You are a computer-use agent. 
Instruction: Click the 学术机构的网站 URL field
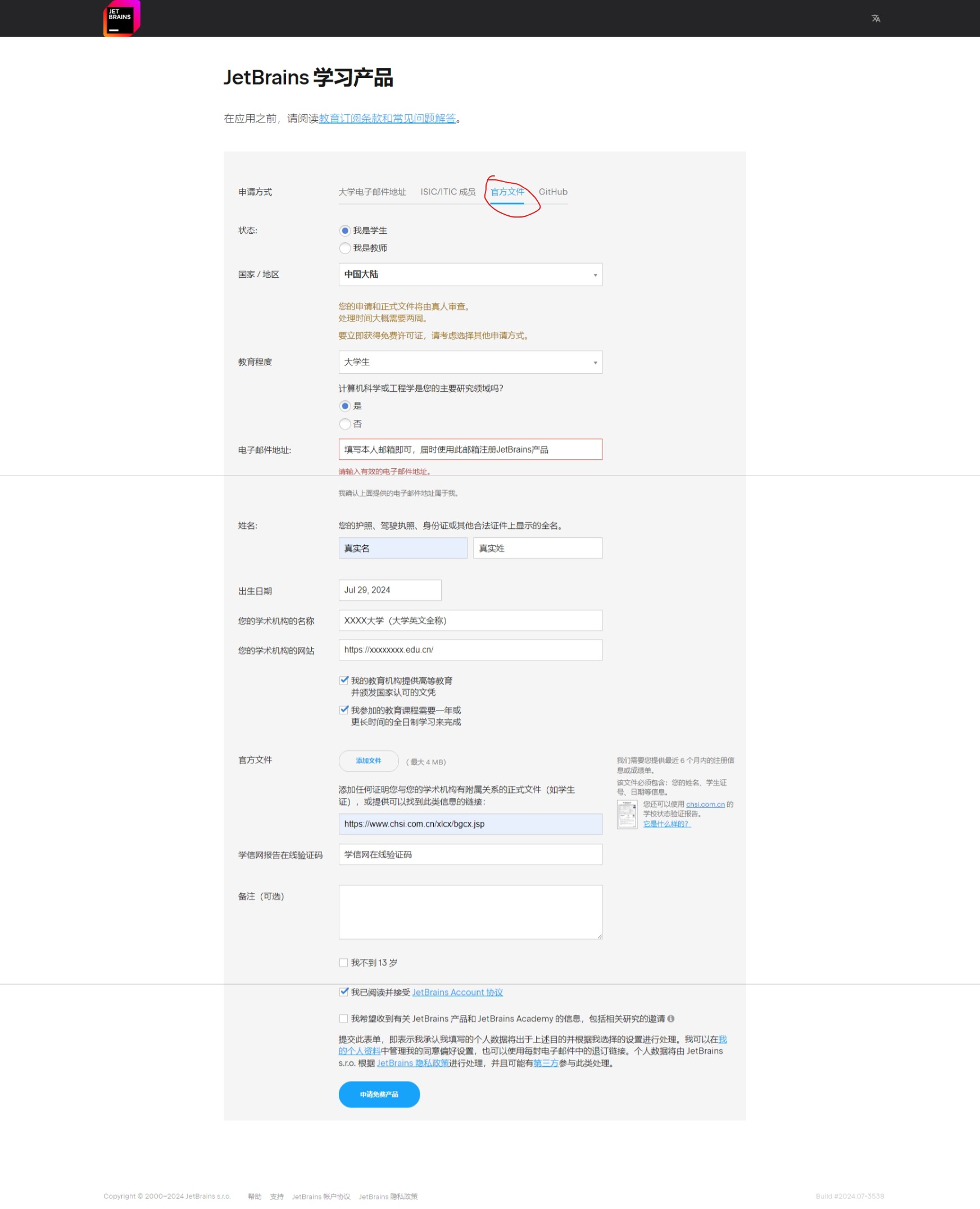click(470, 650)
